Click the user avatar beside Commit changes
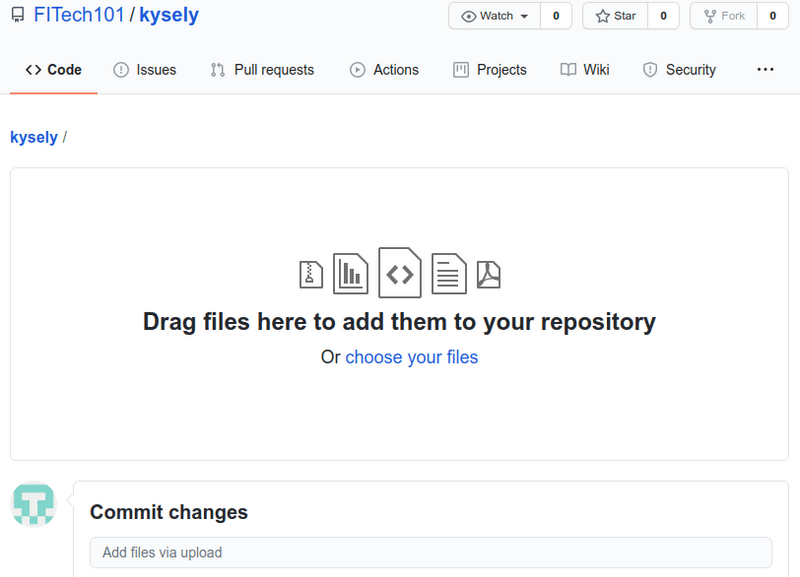 tap(33, 503)
